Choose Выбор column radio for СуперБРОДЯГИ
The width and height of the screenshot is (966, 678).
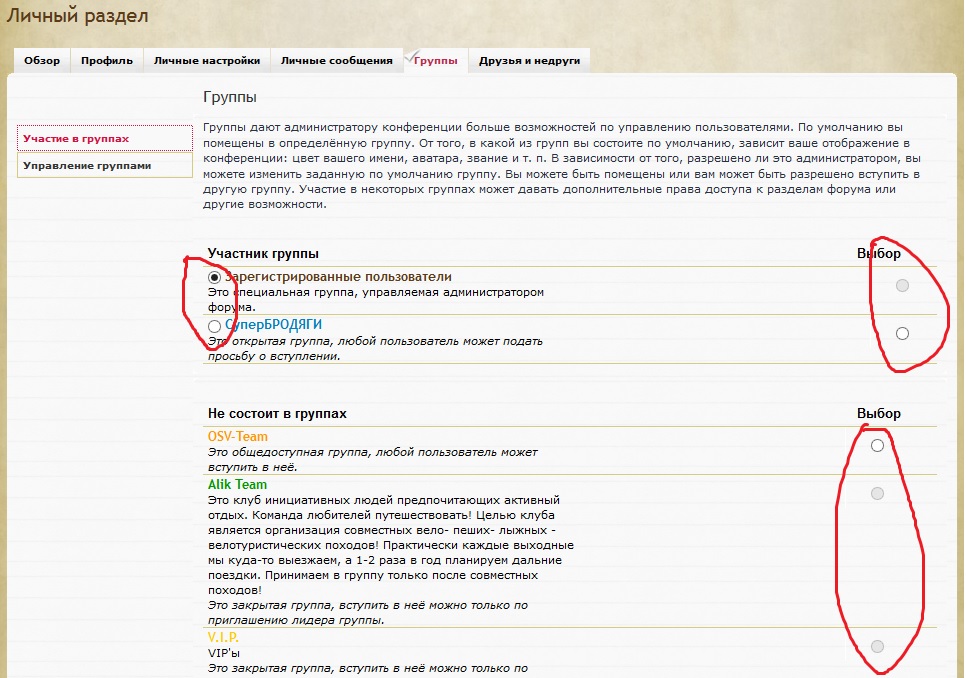point(902,334)
